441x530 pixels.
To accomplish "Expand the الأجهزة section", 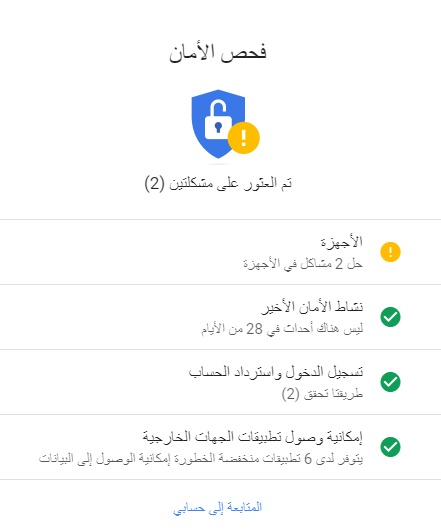I will 220,252.
